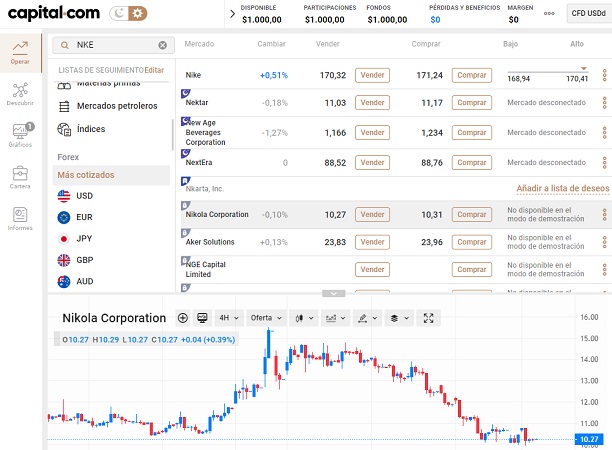Click the Índices globe icon
The width and height of the screenshot is (612, 450).
(64, 129)
